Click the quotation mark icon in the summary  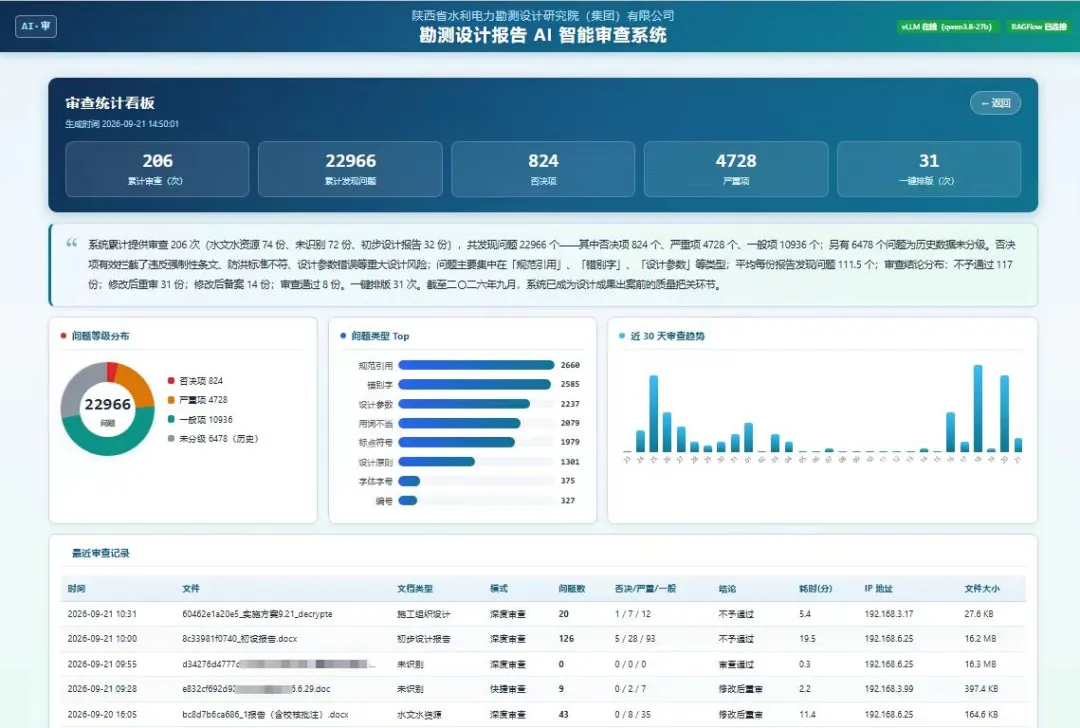coord(72,243)
